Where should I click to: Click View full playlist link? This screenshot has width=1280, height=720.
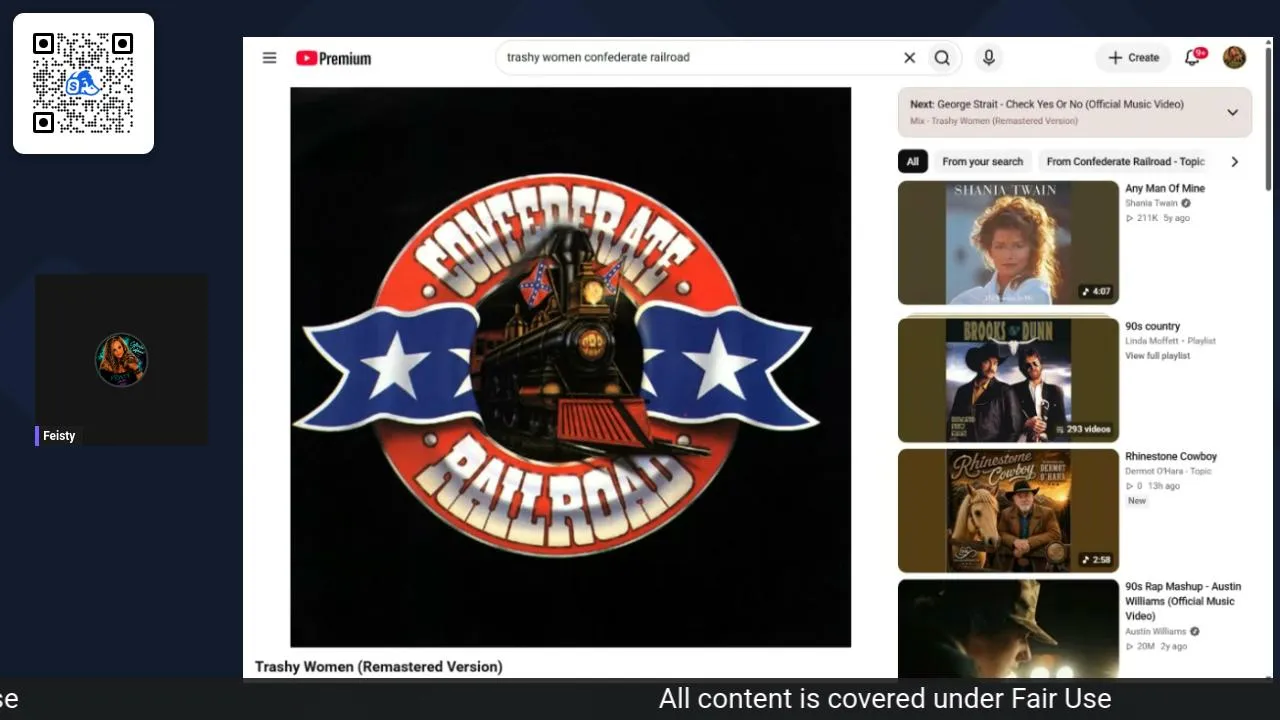pos(1157,356)
